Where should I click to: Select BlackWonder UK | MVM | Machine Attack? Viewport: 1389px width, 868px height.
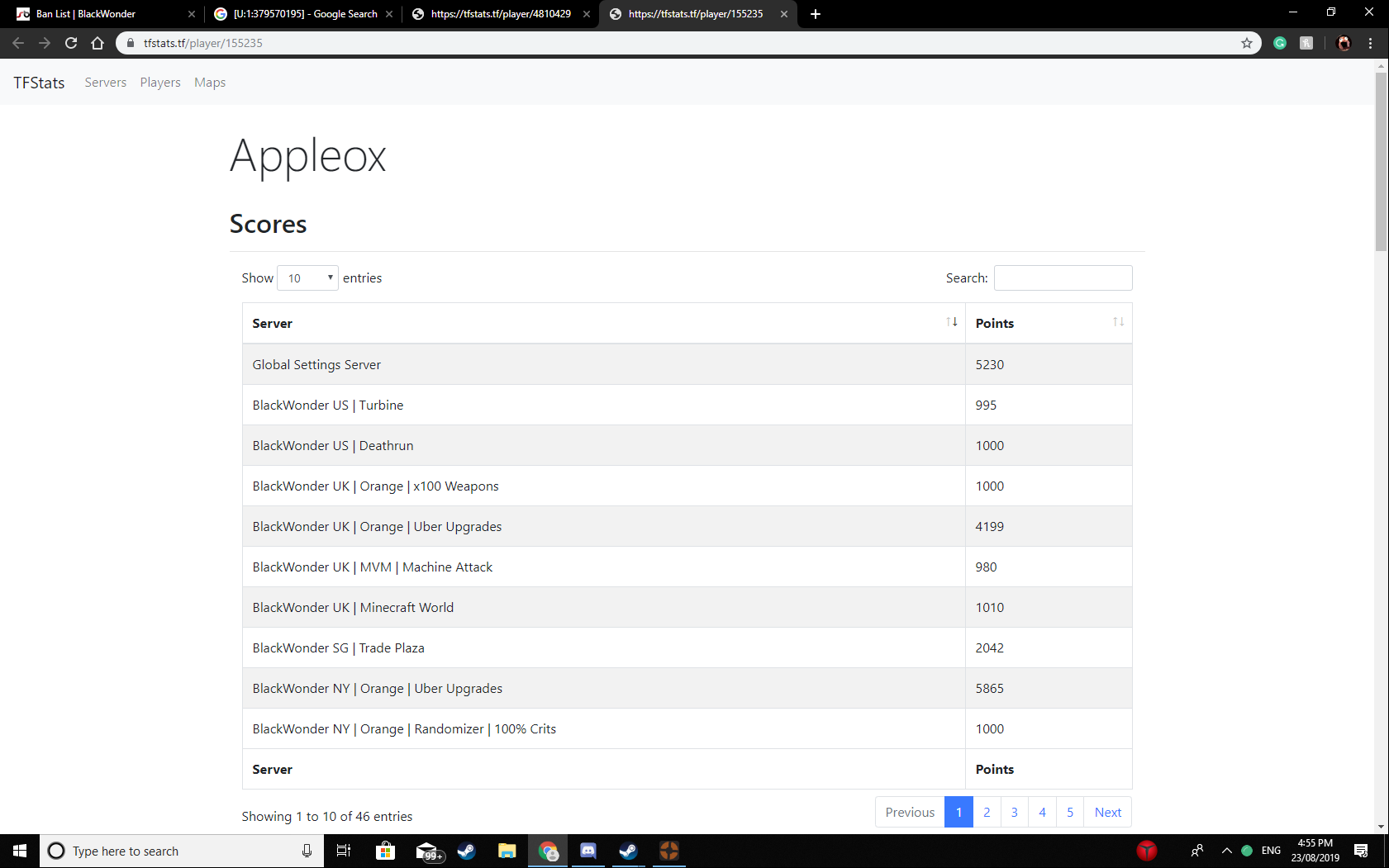pos(373,567)
